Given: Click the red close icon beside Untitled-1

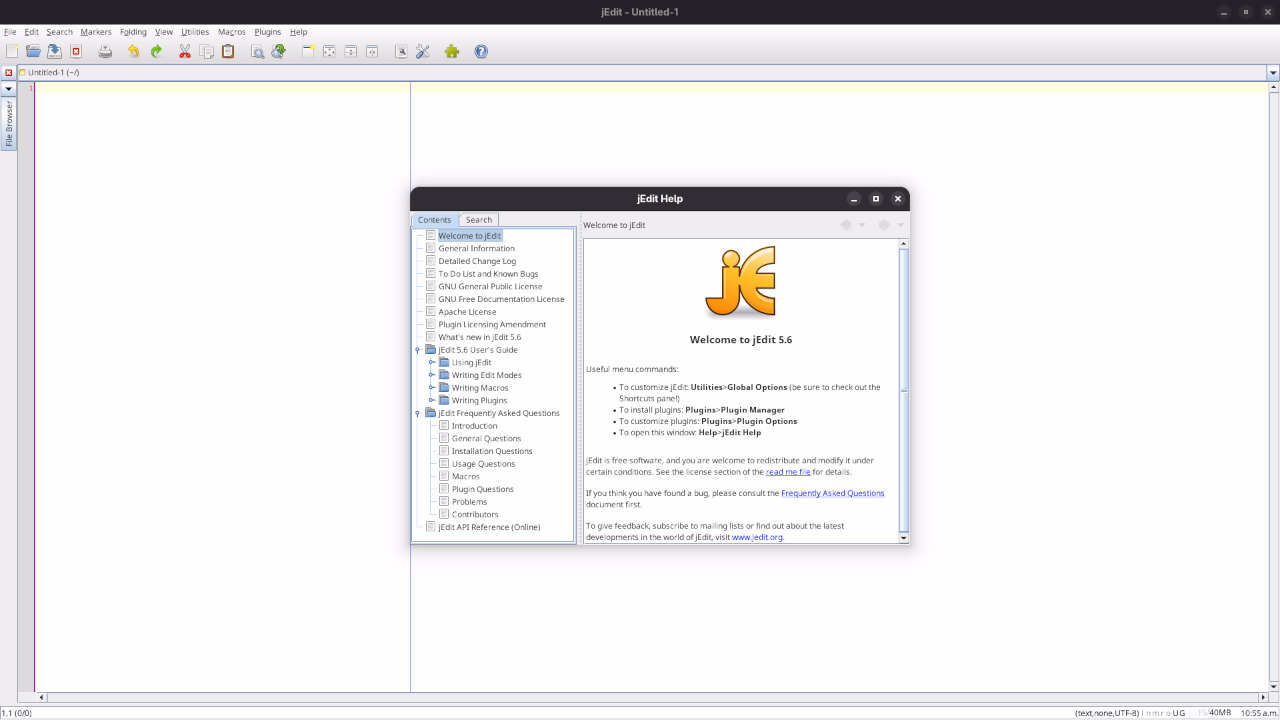Looking at the screenshot, I should (x=8, y=72).
